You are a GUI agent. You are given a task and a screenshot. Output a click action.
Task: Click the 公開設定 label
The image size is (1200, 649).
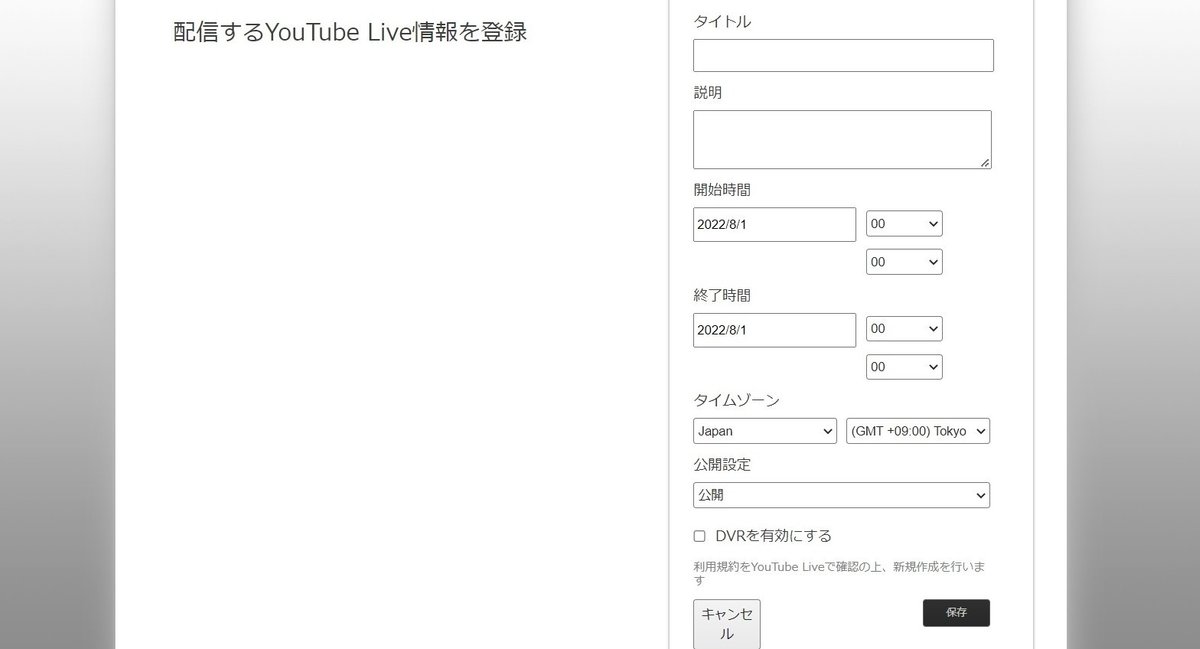[x=722, y=465]
